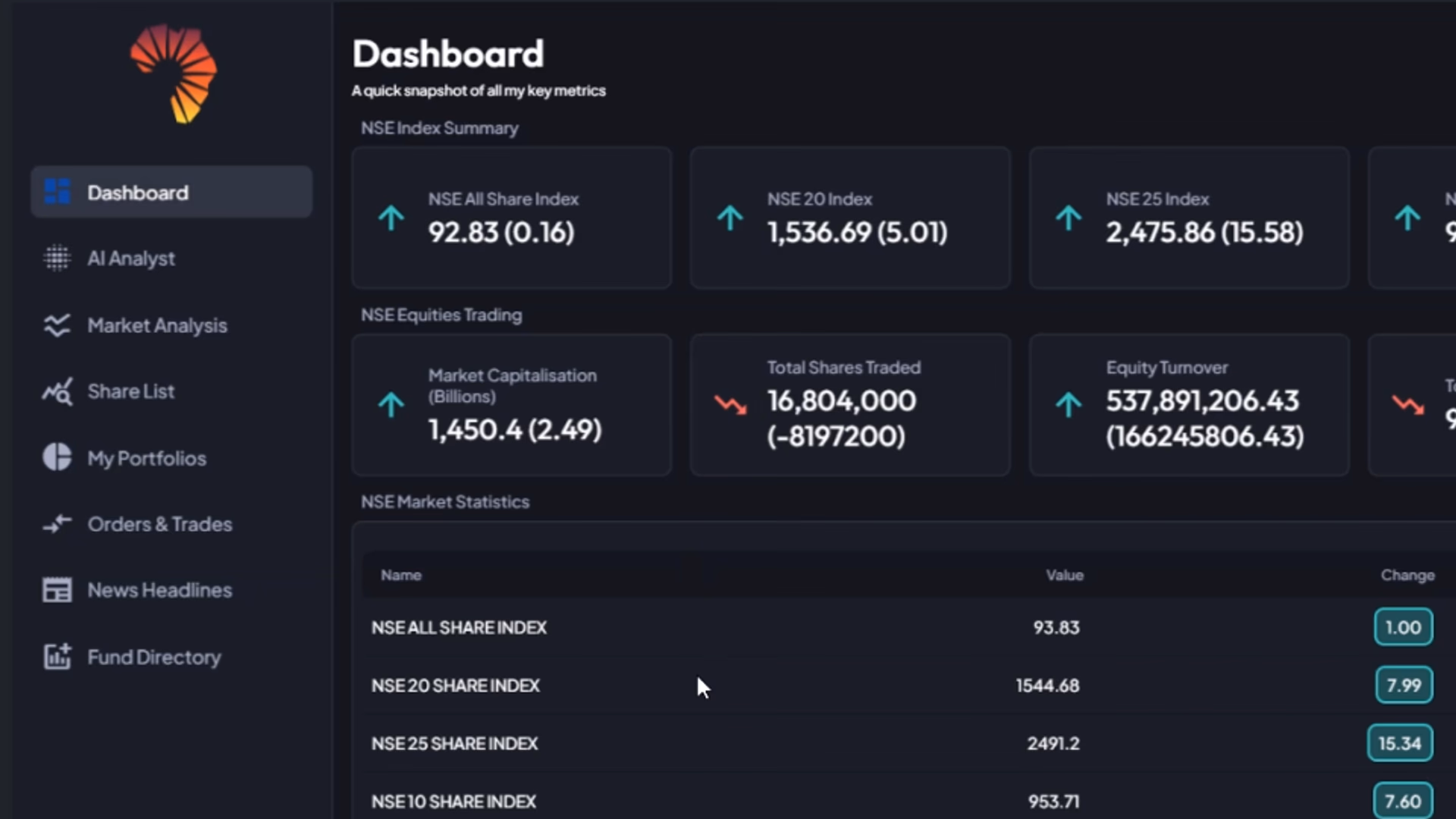Select the Equity Turnover card
1456x819 pixels.
(x=1188, y=404)
